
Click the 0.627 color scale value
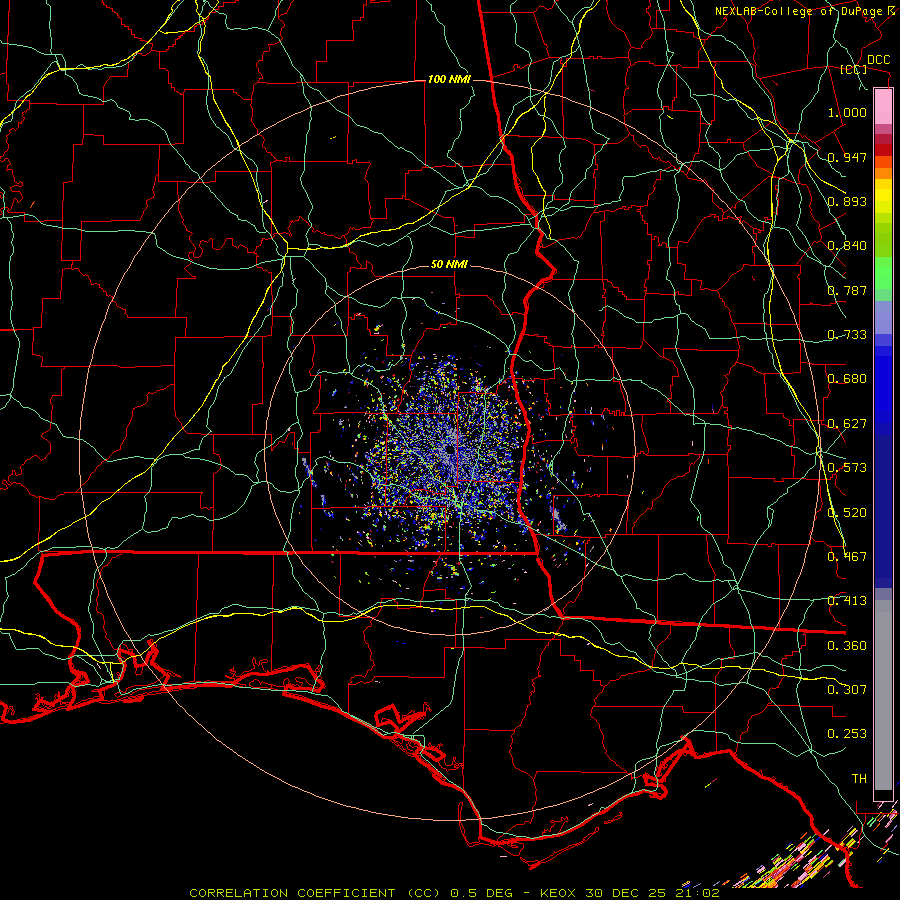(847, 424)
